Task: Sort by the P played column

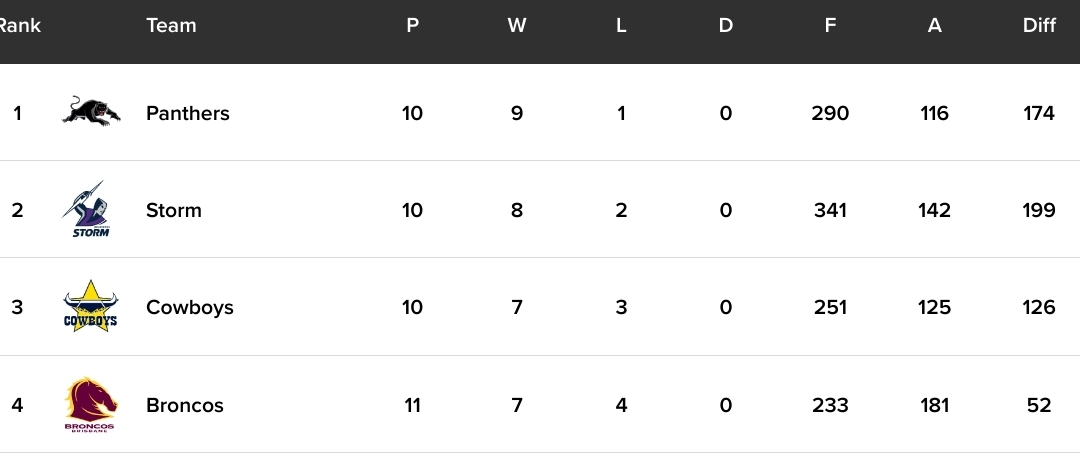Action: (x=413, y=25)
